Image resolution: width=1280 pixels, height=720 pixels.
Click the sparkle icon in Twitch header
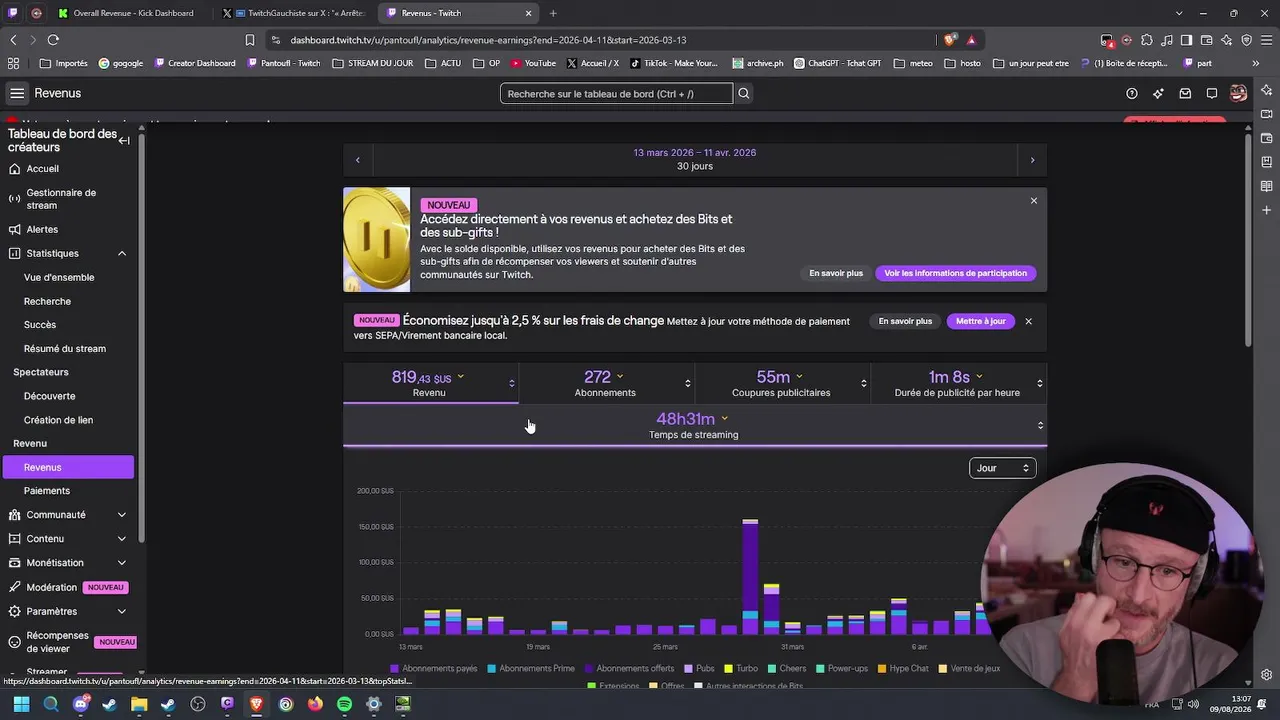1158,94
